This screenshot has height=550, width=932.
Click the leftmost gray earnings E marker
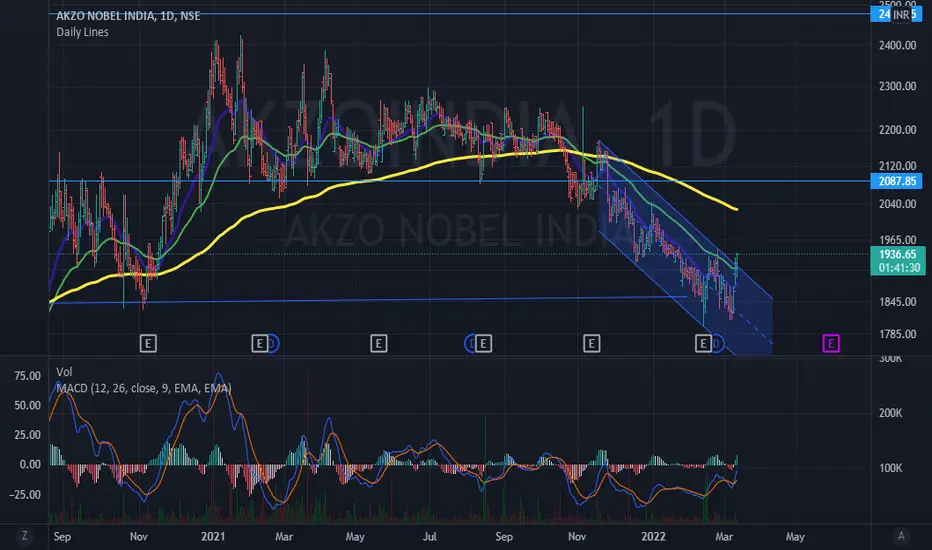coord(148,344)
